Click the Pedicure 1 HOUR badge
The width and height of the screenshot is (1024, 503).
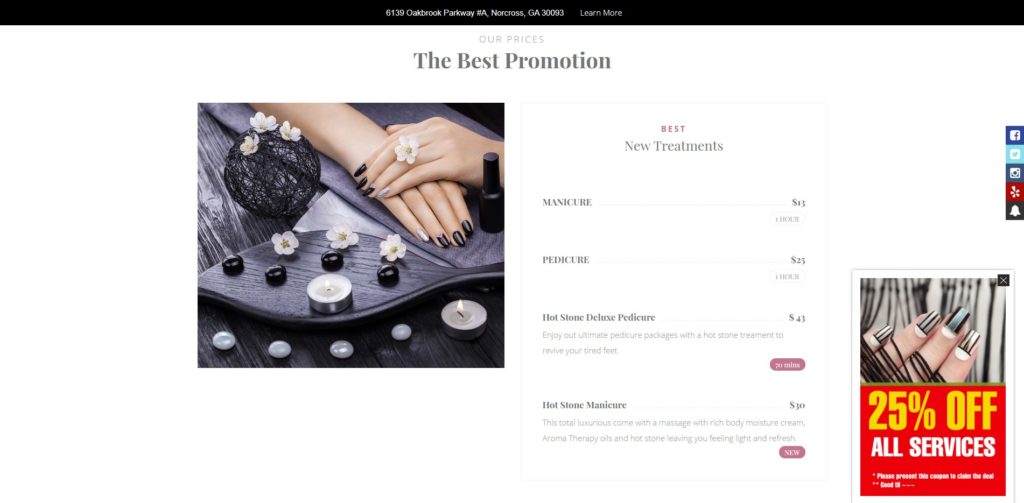tap(787, 277)
